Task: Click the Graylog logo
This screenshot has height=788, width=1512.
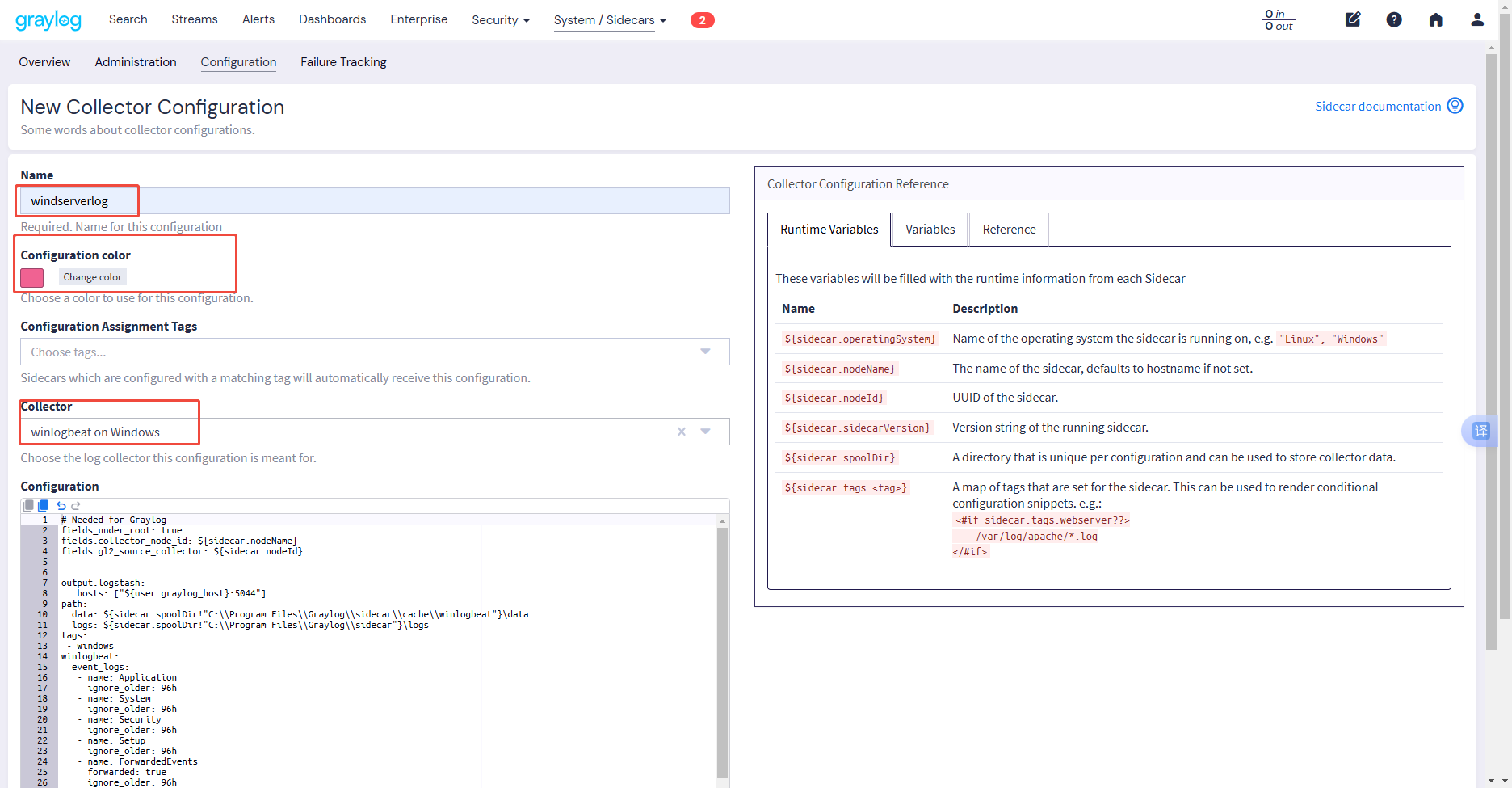Action: coord(48,20)
